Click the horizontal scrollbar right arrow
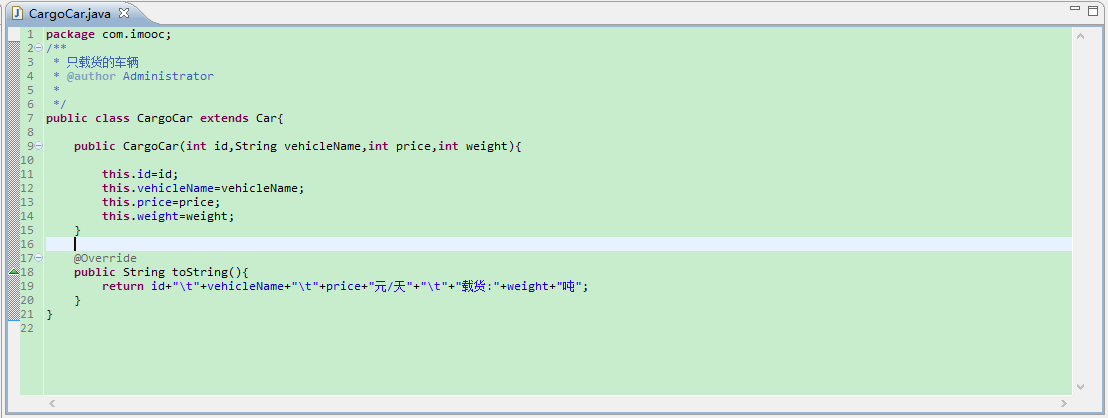 pos(1064,403)
